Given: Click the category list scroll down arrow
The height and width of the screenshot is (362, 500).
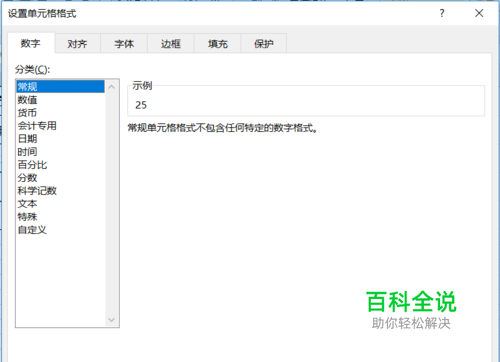Looking at the screenshot, I should [112, 320].
